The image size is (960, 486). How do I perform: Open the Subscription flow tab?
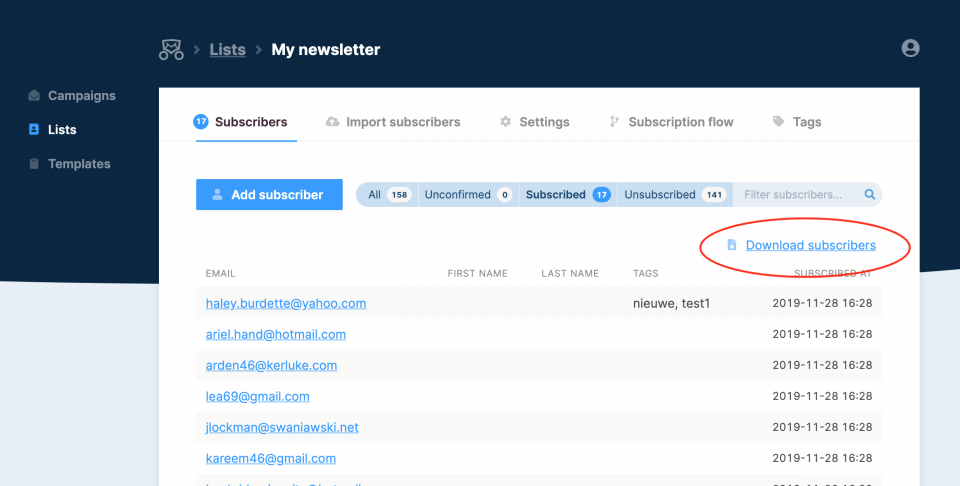pos(681,122)
